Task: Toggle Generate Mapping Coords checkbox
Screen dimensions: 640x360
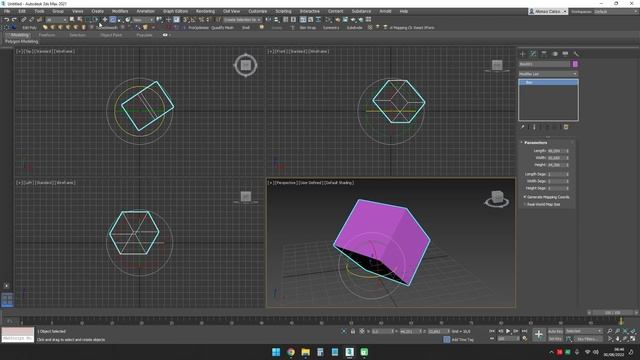Action: coord(525,197)
